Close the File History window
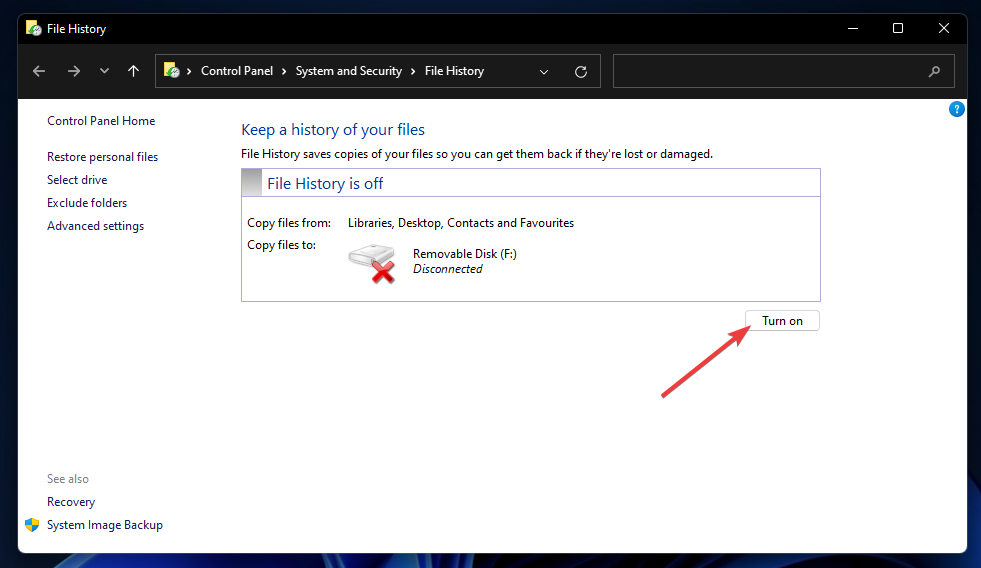This screenshot has height=568, width=981. coord(943,28)
